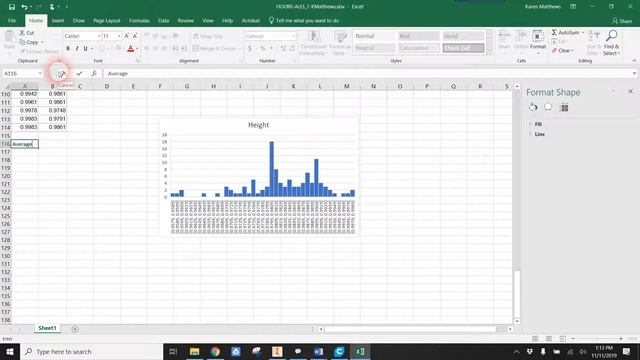640x360 pixels.
Task: Click the accounting dollar sign icon
Action: (250, 49)
